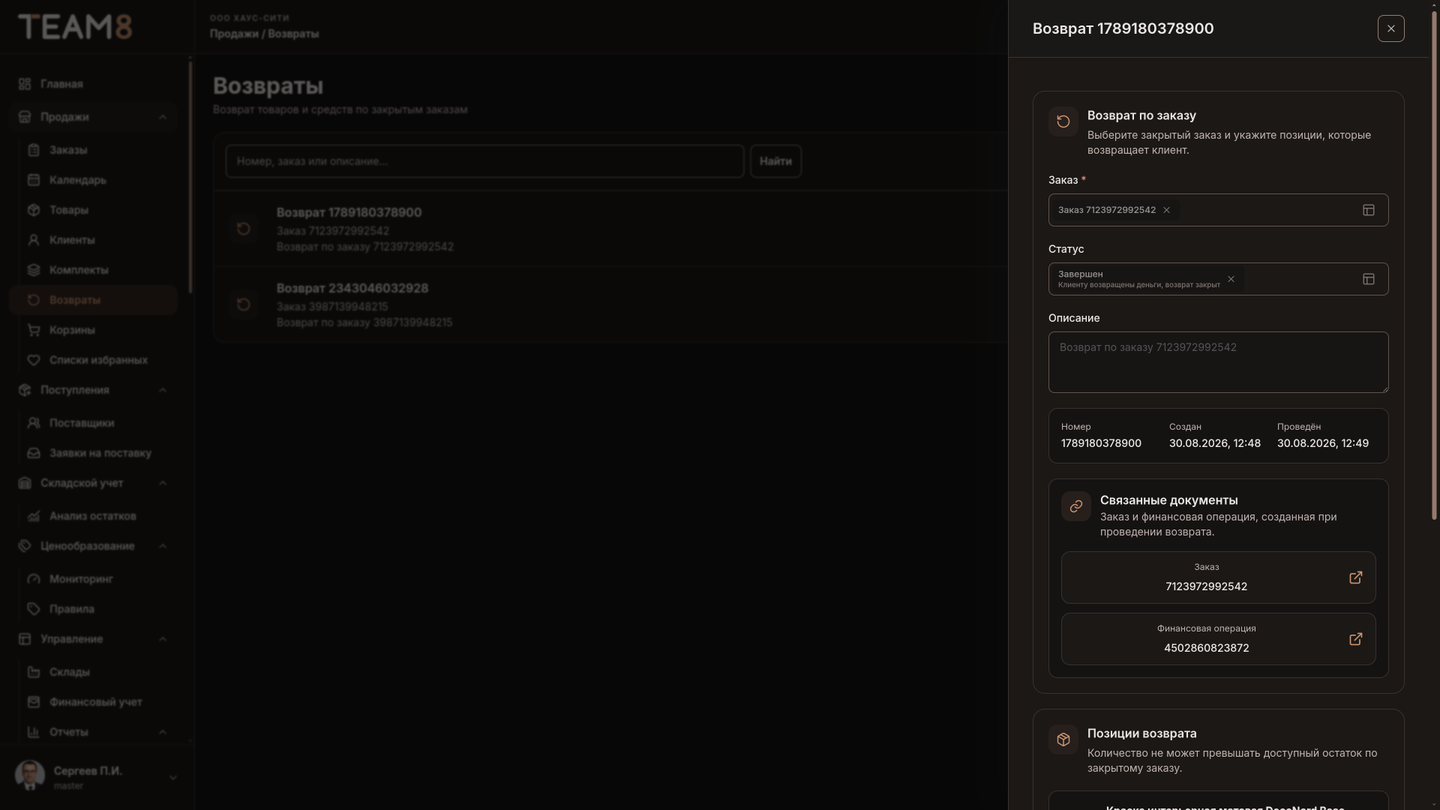This screenshot has width=1440, height=810.
Task: Open Поставщики sidebar item
Action: pos(93,423)
